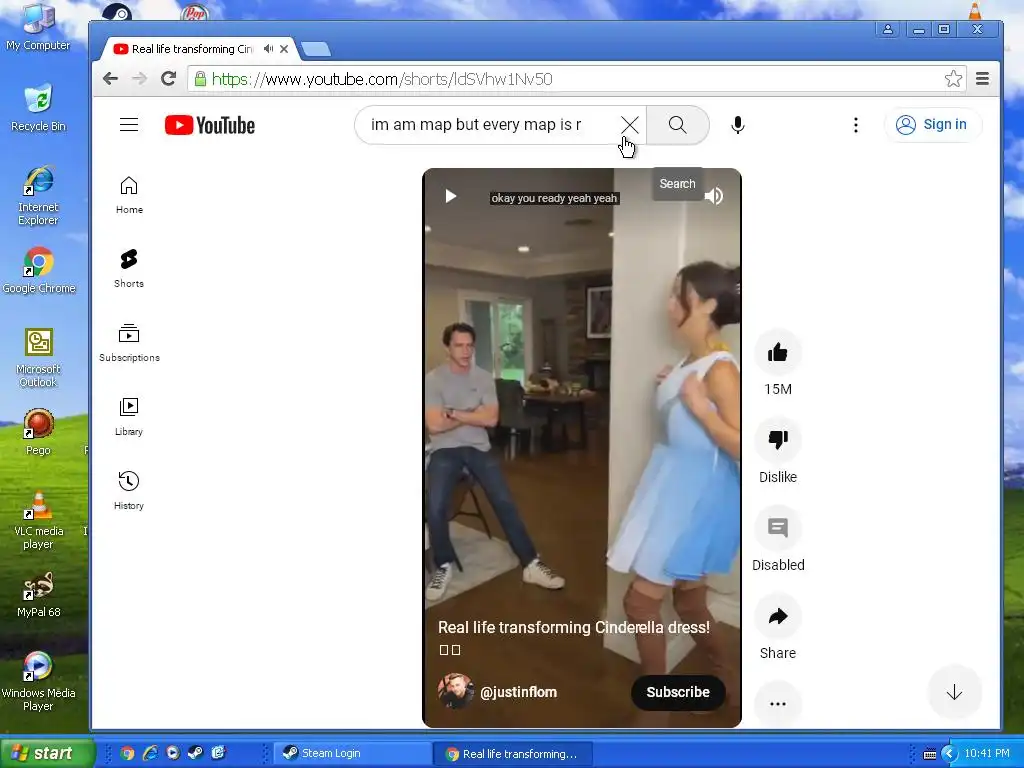Go forward in the browser

tap(139, 79)
